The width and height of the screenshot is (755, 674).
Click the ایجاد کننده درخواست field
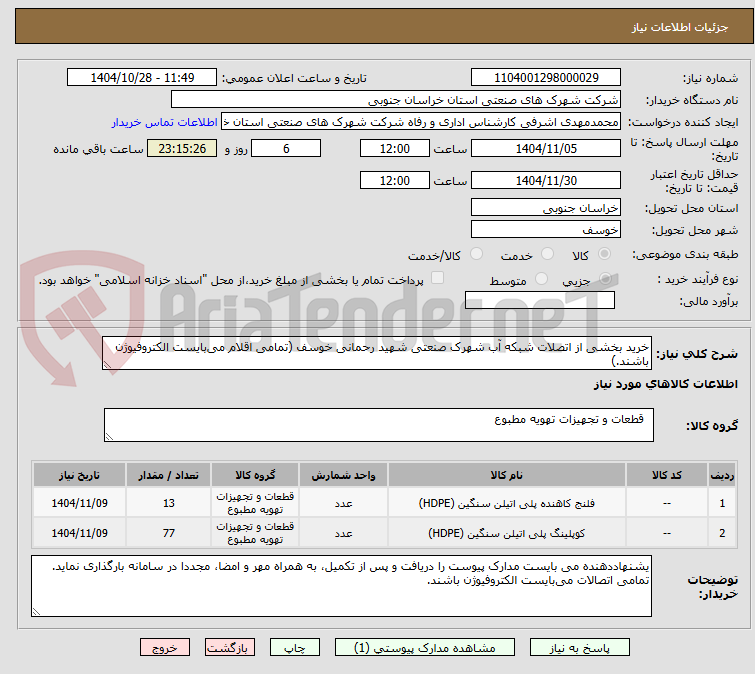click(x=421, y=122)
